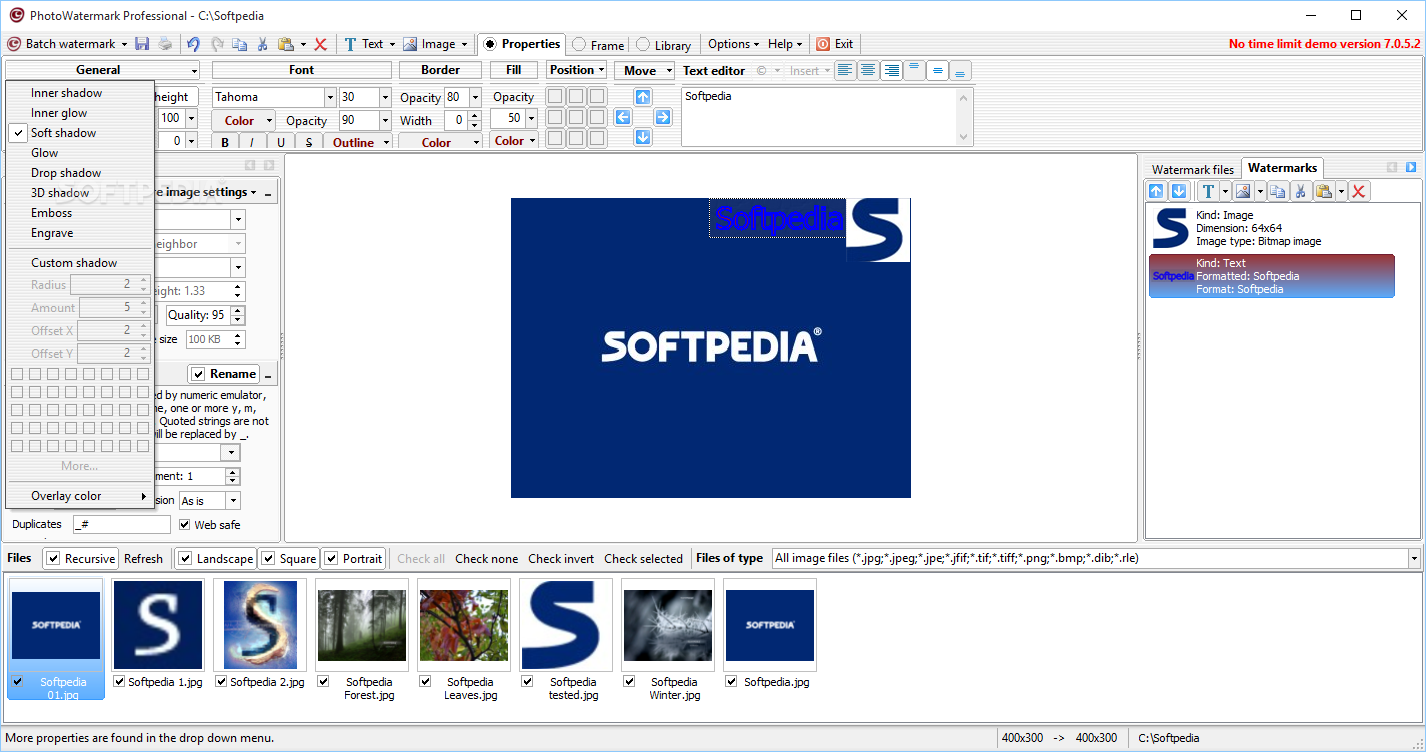1426x752 pixels.
Task: Select the Properties radio button
Action: click(x=489, y=44)
